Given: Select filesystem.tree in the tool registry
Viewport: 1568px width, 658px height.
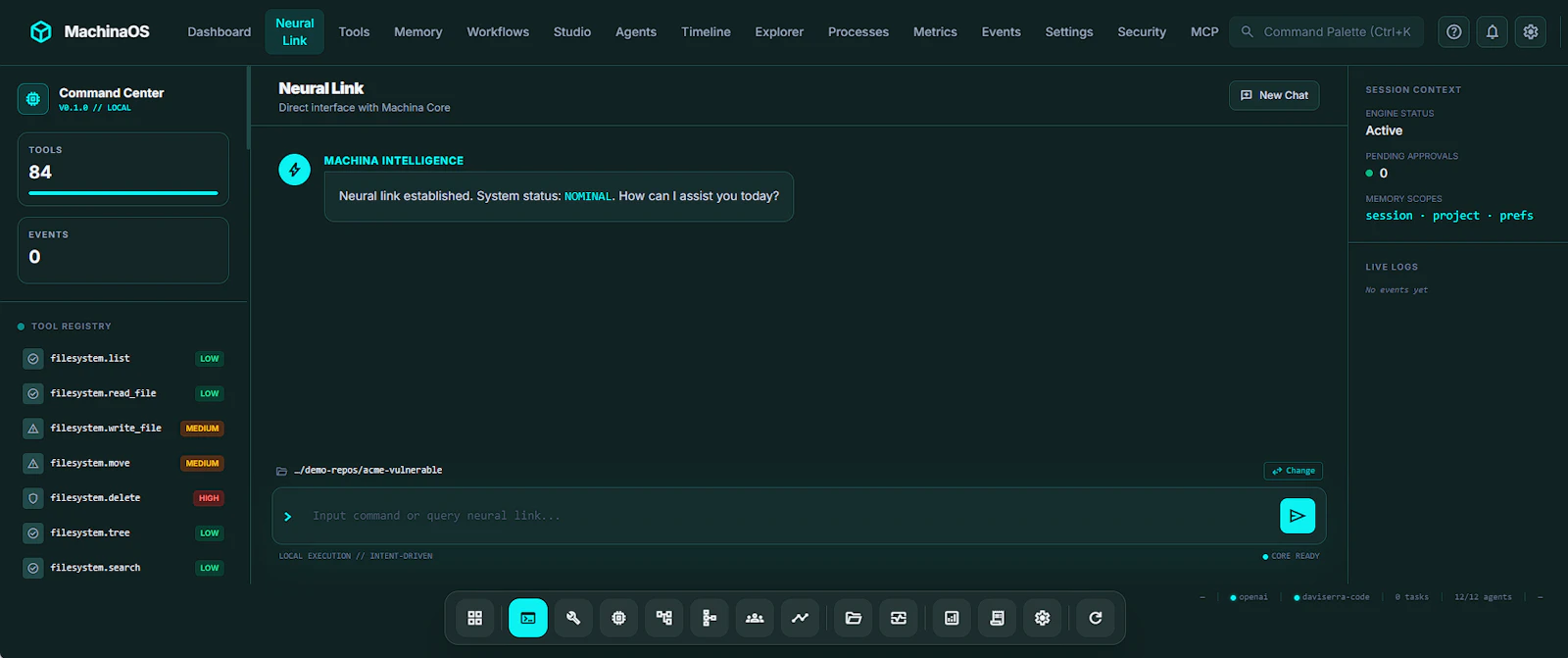Looking at the screenshot, I should tap(123, 533).
